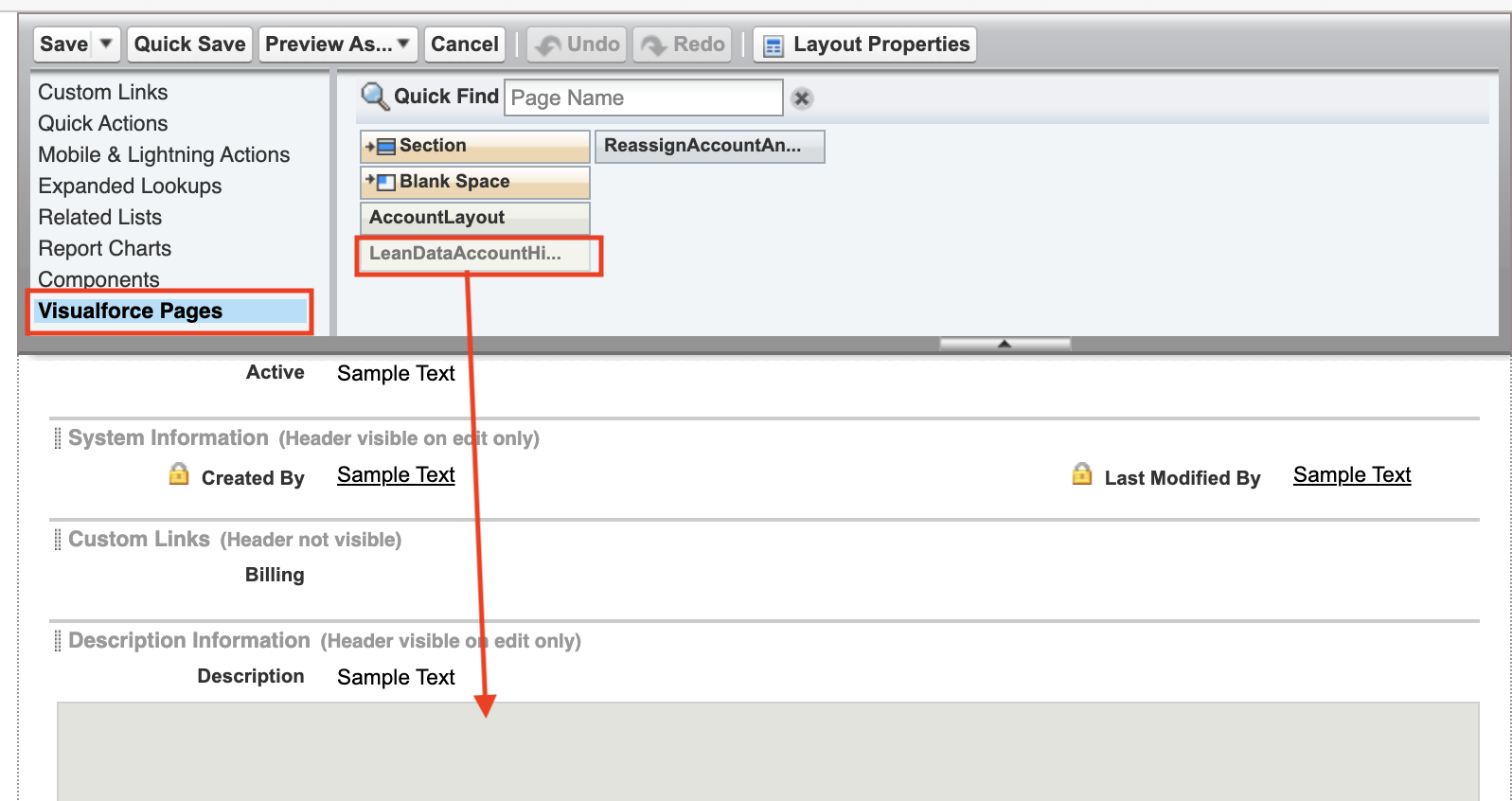Click the Layout Properties icon
This screenshot has height=801, width=1512.
click(774, 45)
